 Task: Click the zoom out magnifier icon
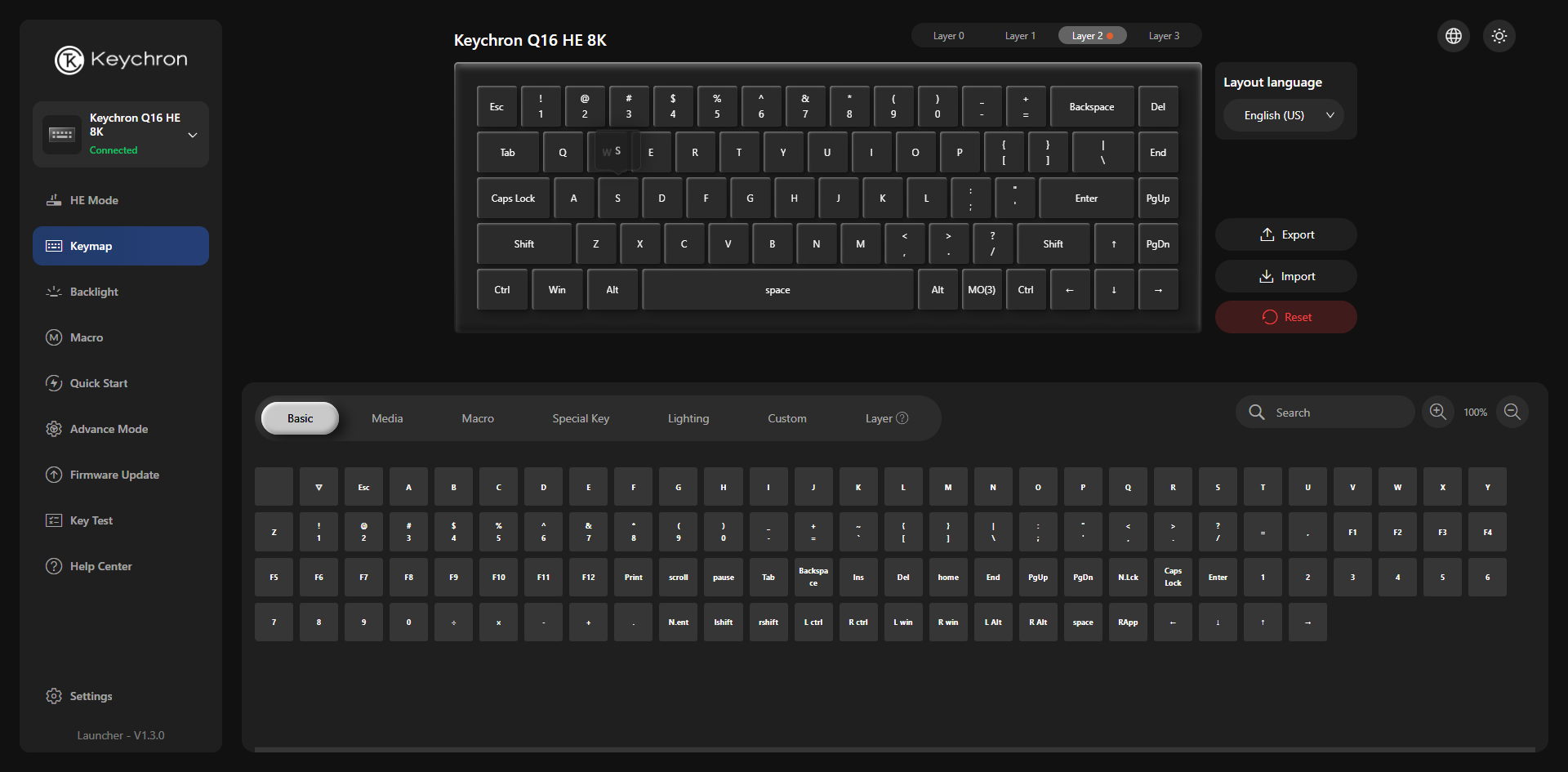[x=1512, y=413]
